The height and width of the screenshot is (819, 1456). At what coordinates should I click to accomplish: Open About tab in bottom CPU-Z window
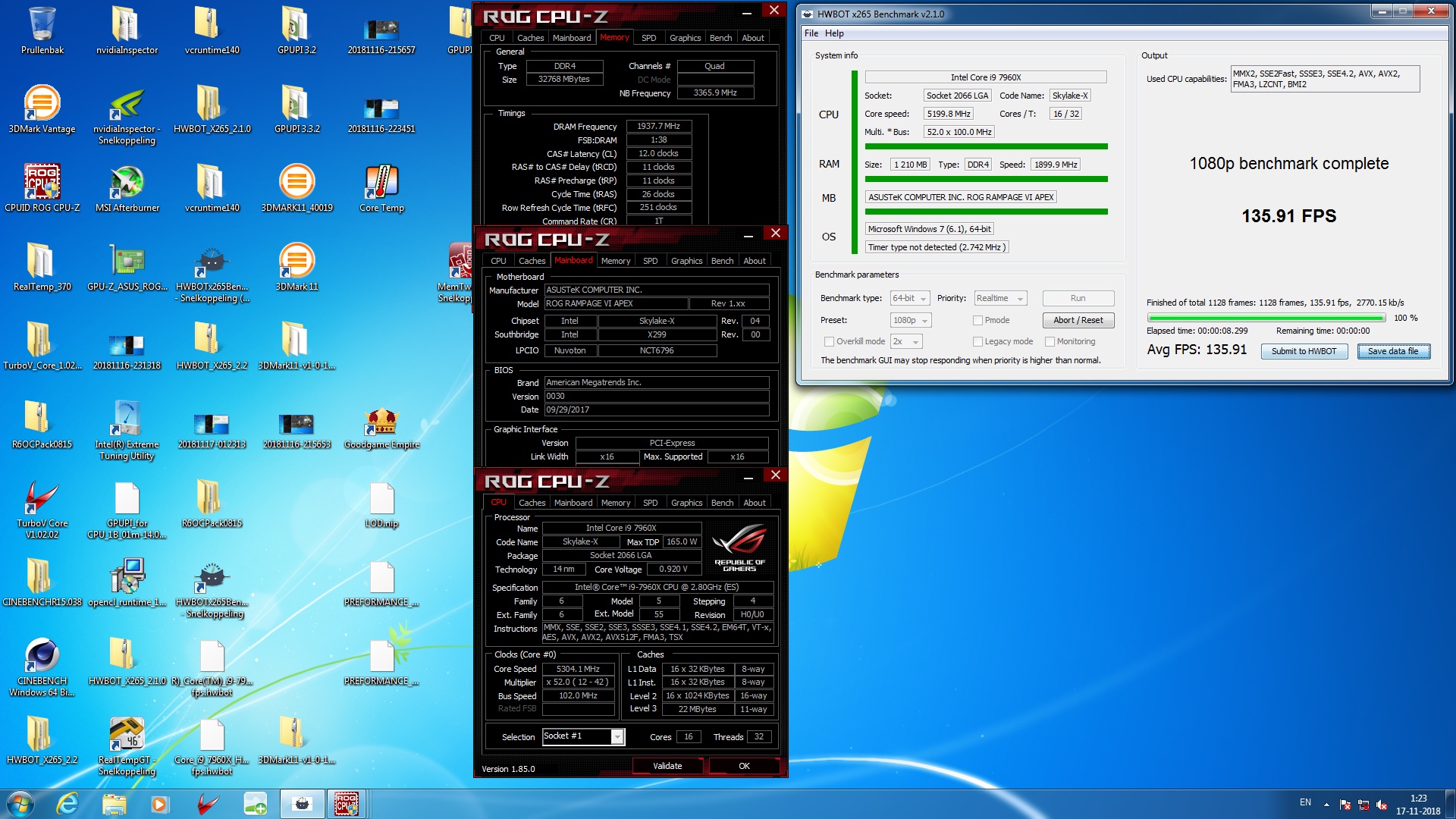(754, 503)
